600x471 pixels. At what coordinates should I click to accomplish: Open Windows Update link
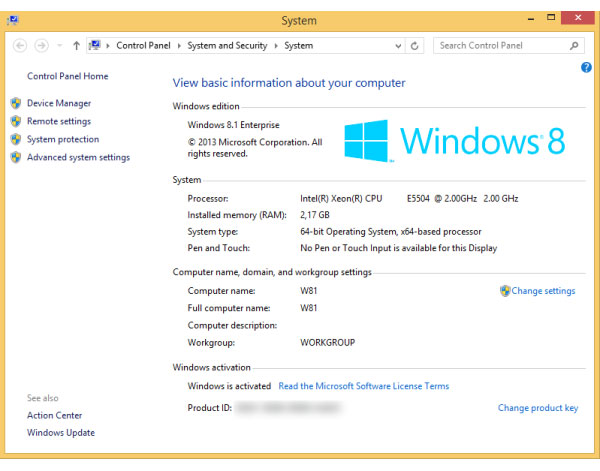(61, 433)
